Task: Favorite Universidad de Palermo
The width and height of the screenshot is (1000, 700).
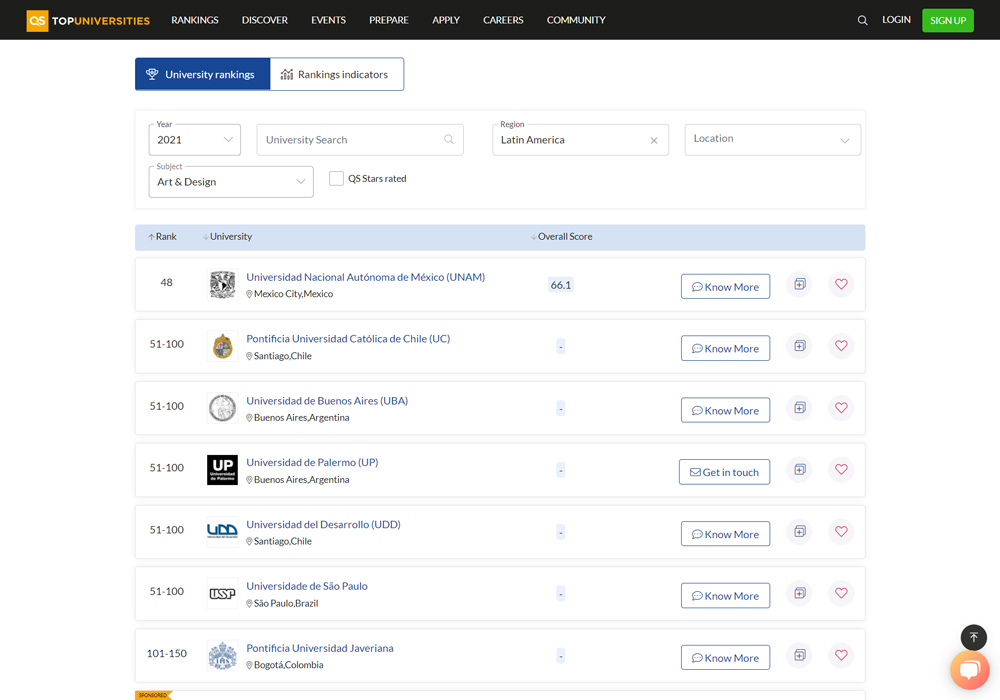Action: (841, 470)
